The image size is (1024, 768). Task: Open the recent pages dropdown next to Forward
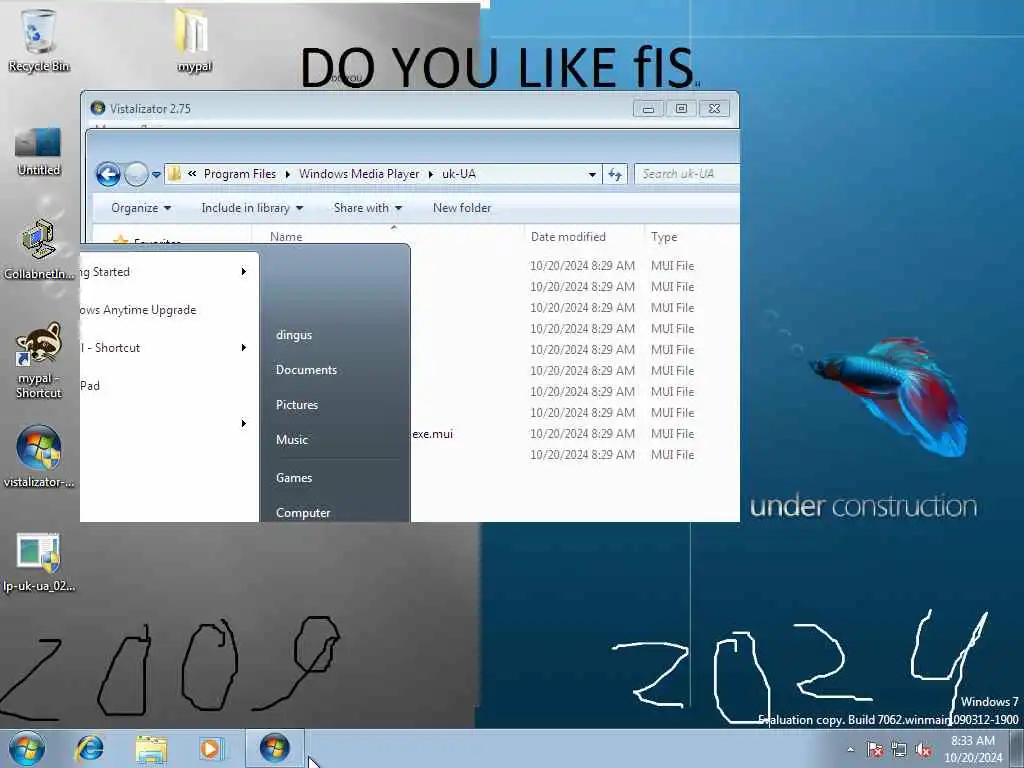pyautogui.click(x=156, y=174)
